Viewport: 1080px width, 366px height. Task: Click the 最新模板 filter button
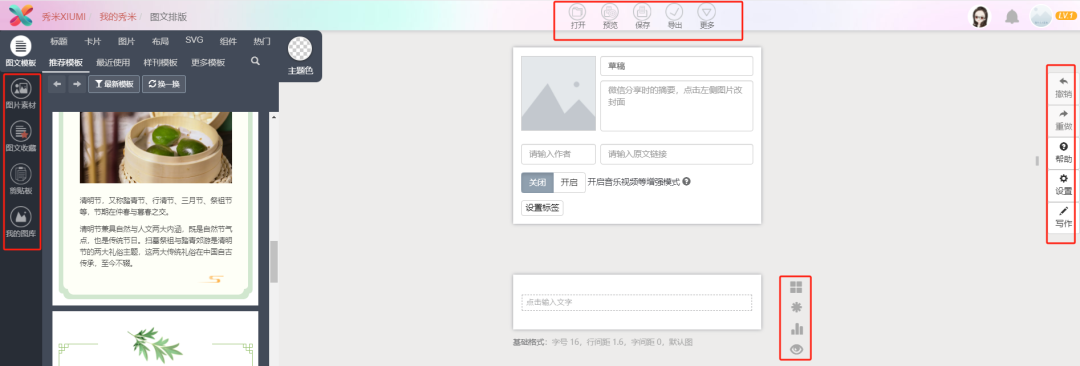(114, 84)
